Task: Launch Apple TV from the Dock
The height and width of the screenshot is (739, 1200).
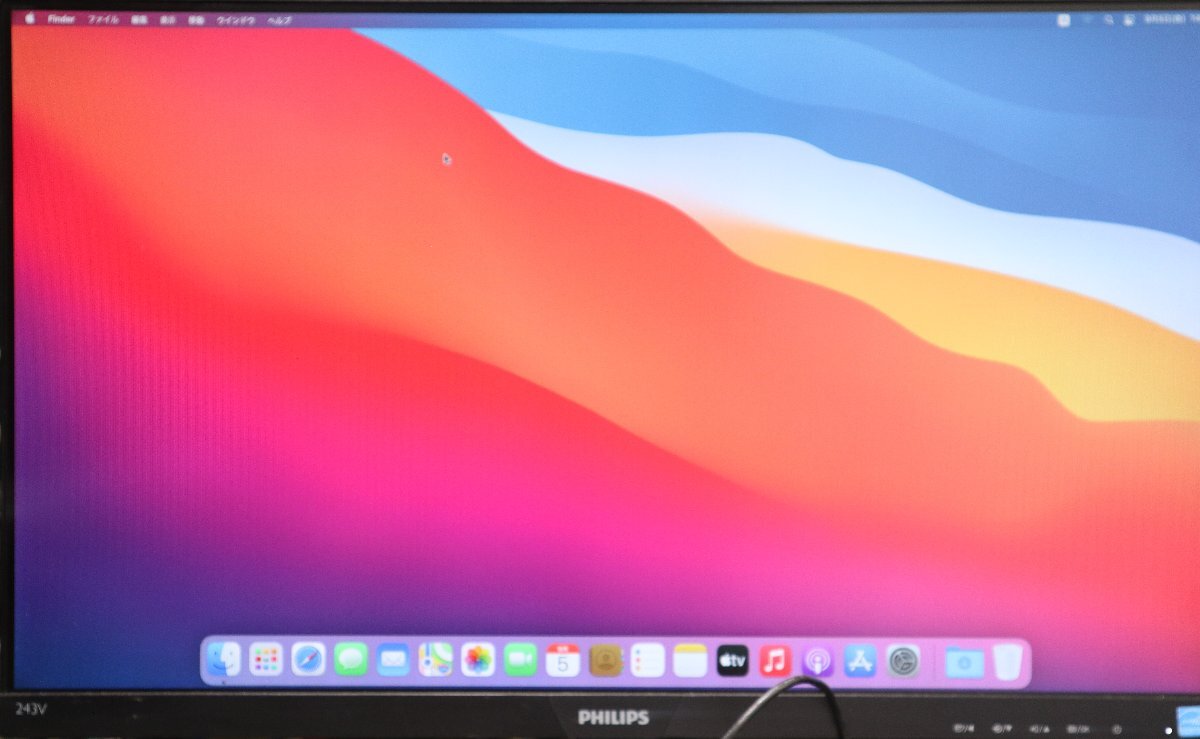Action: (733, 659)
